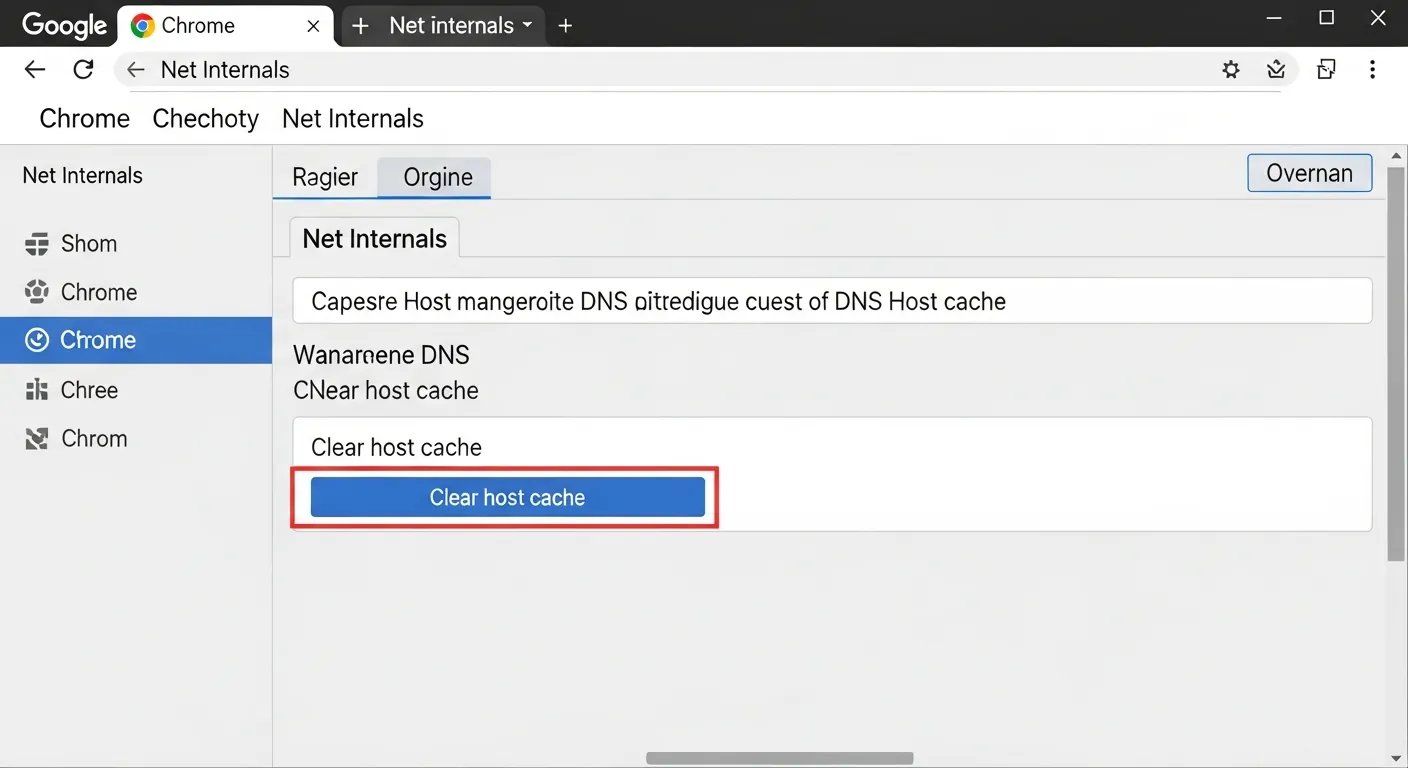Viewport: 1408px width, 768px height.
Task: Open the Chree sidebar item
Action: point(136,390)
